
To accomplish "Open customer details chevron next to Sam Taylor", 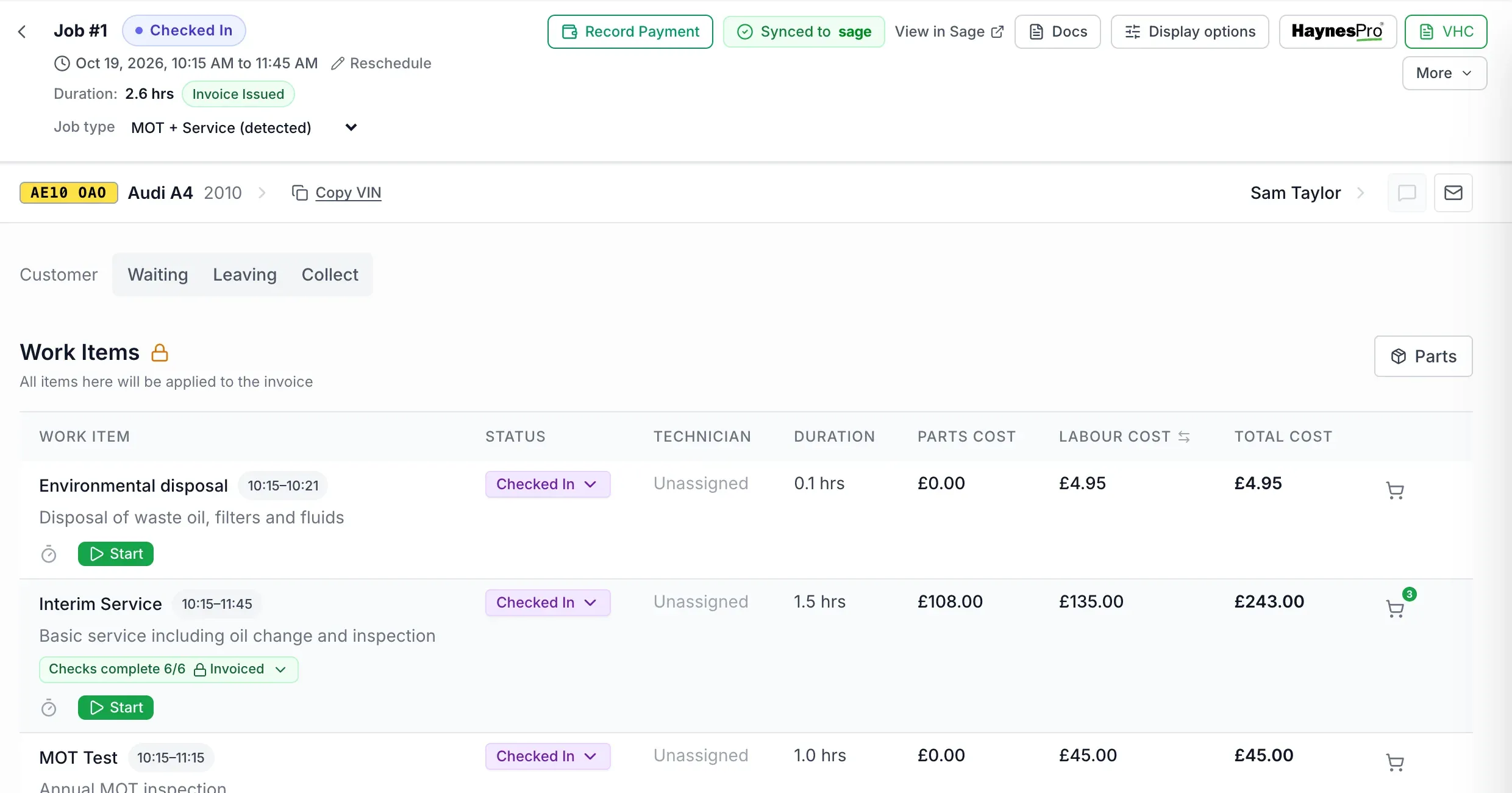I will coord(1360,193).
